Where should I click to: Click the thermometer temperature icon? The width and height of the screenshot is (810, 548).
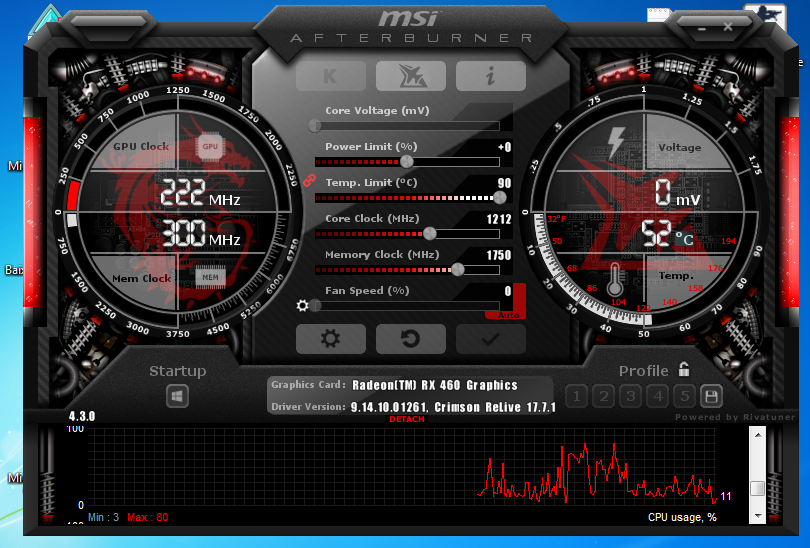pos(615,280)
